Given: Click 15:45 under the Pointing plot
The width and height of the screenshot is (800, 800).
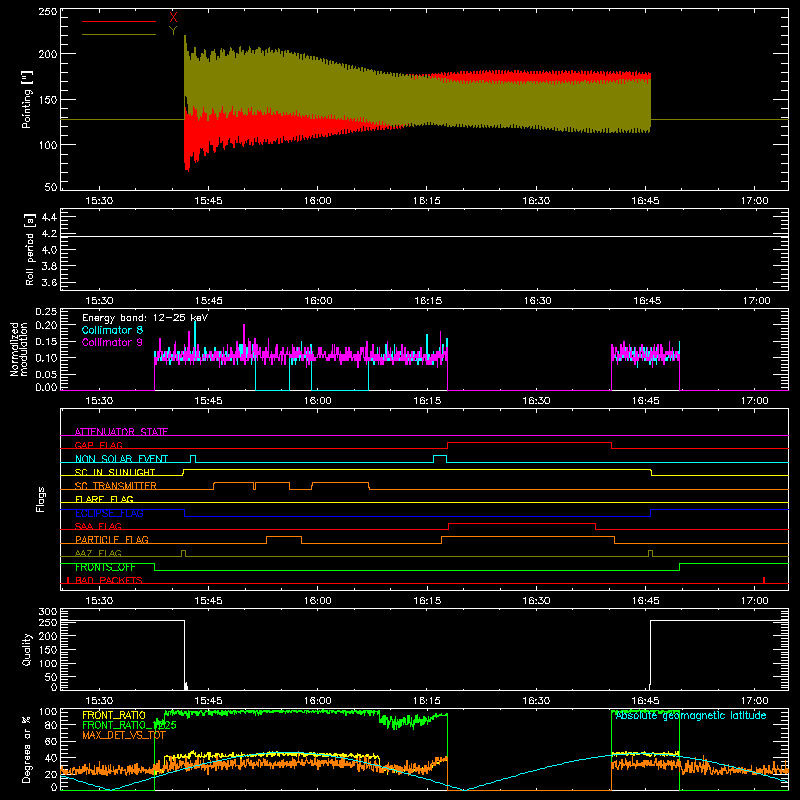Looking at the screenshot, I should coord(208,201).
